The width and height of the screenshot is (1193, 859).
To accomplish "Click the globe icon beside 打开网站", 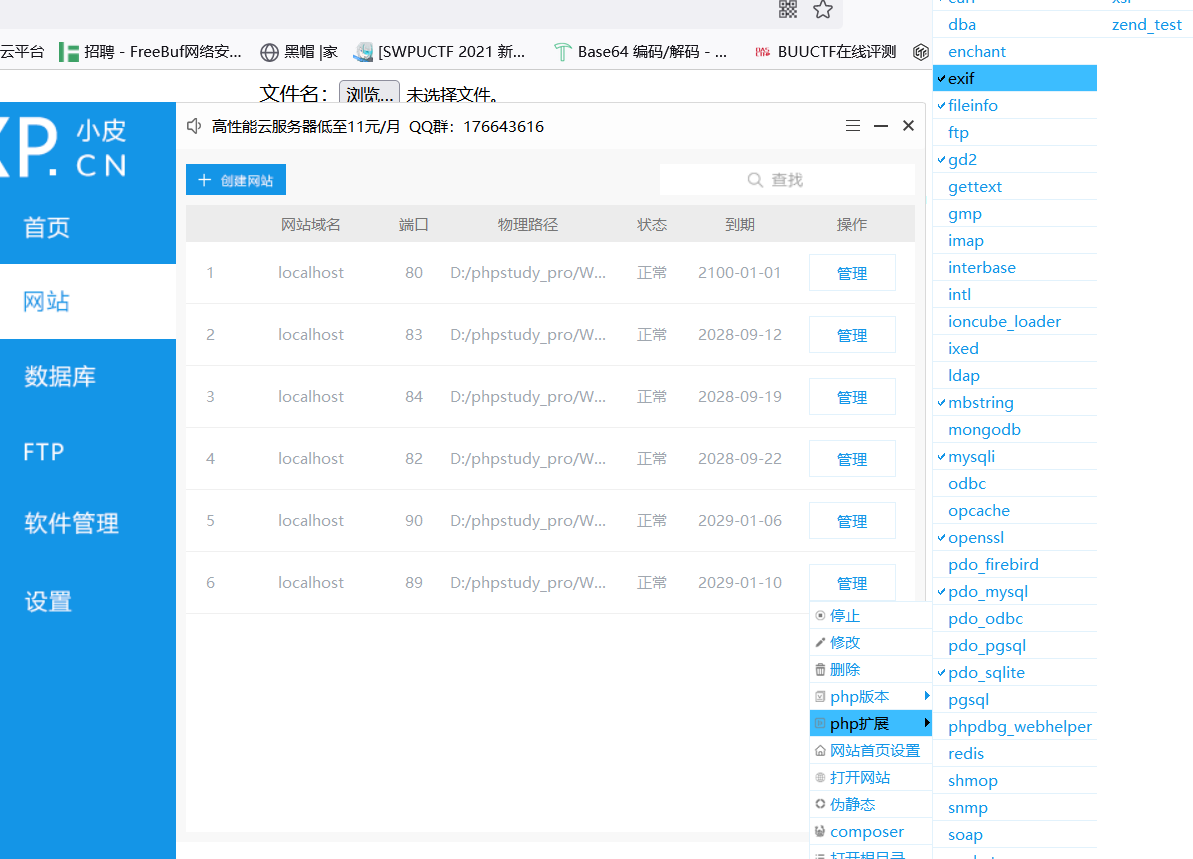I will pos(820,778).
